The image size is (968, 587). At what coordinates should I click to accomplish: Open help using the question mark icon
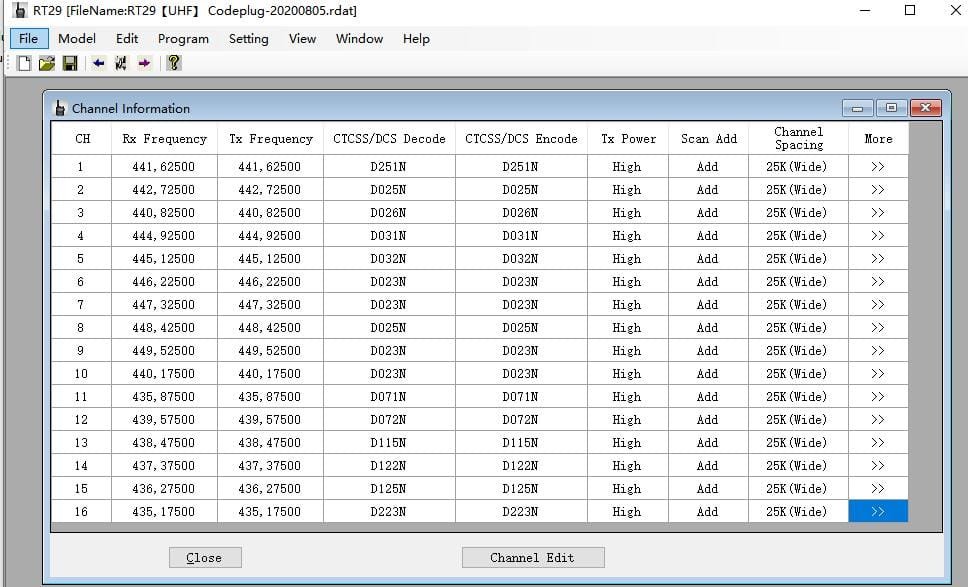pos(174,63)
